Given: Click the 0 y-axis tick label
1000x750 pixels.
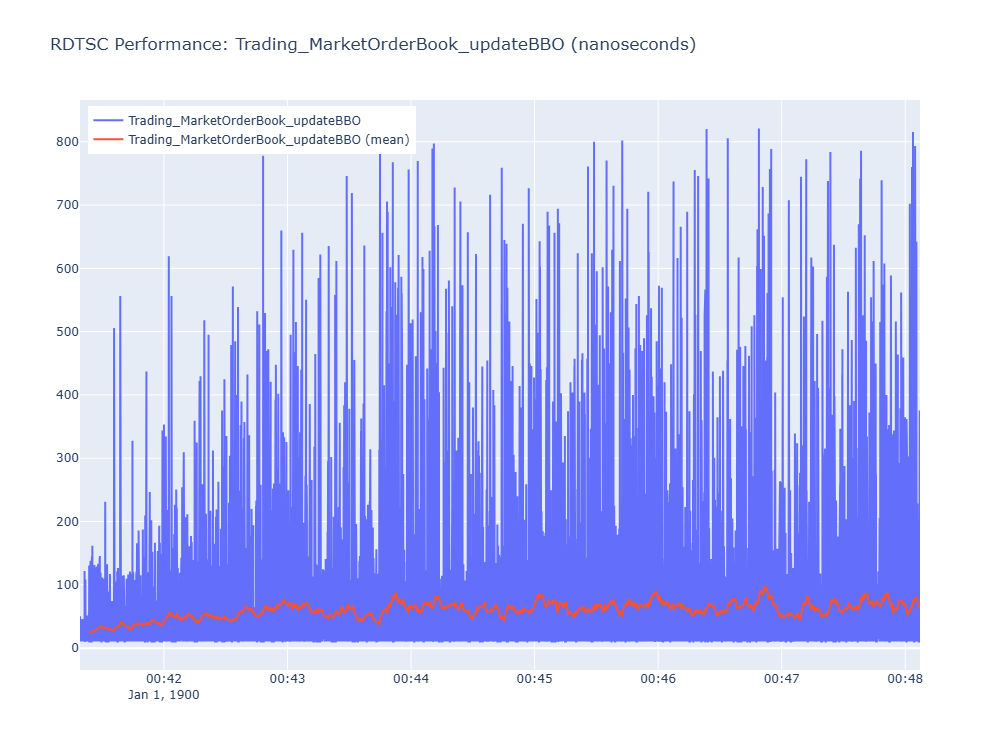Looking at the screenshot, I should pyautogui.click(x=75, y=648).
